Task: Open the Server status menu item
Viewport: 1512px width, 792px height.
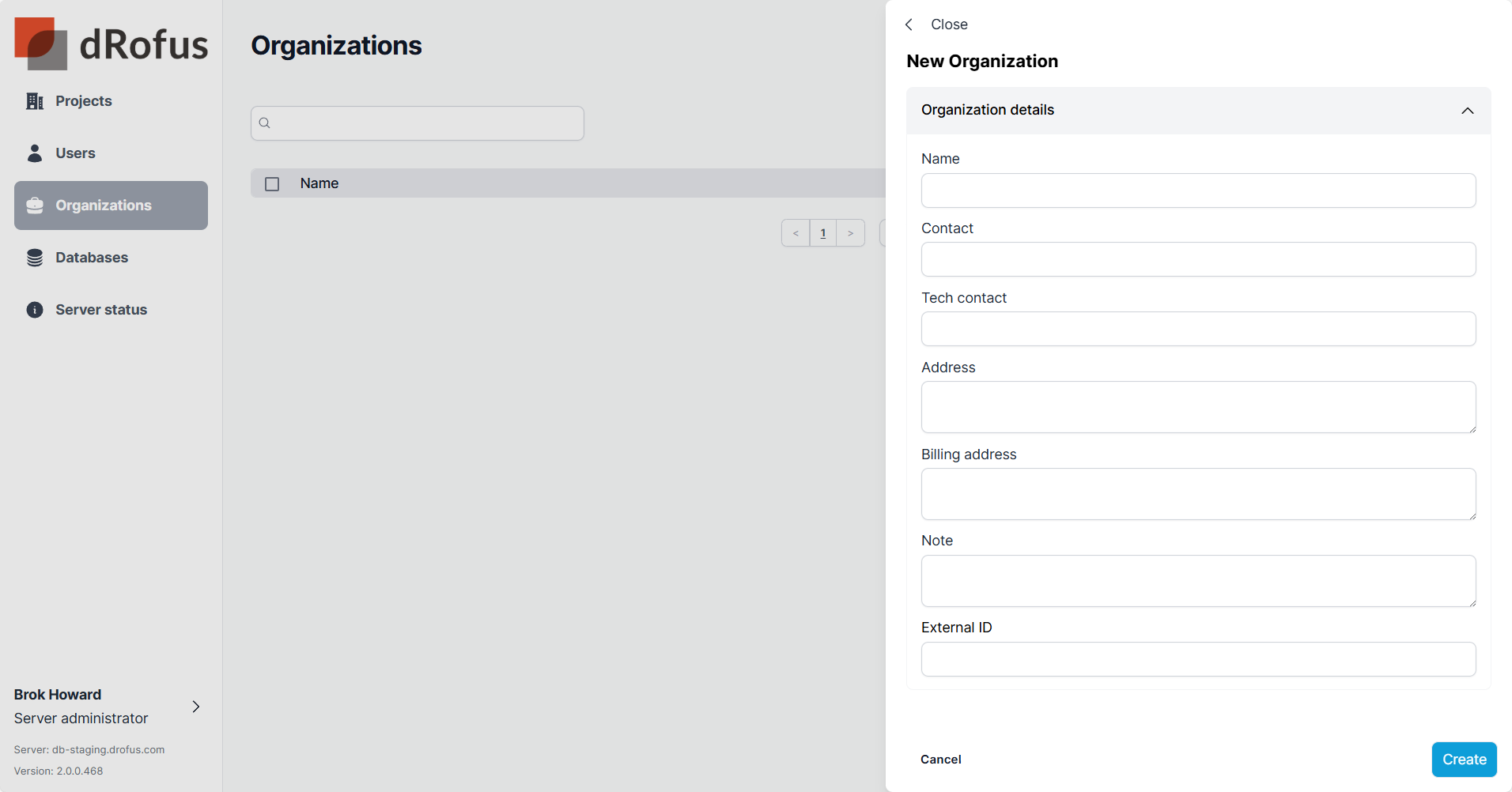Action: point(101,310)
